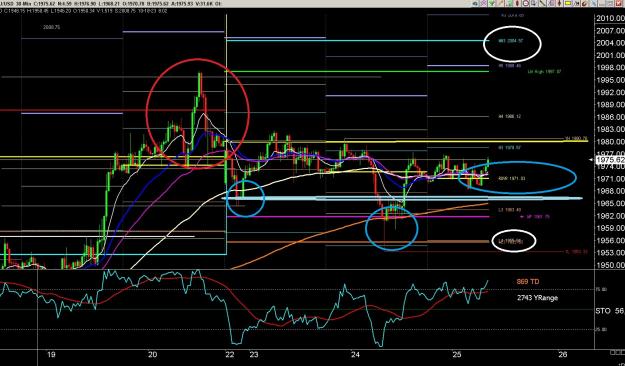Click date label 22 on time axis
This screenshot has width=625, height=366.
click(230, 354)
